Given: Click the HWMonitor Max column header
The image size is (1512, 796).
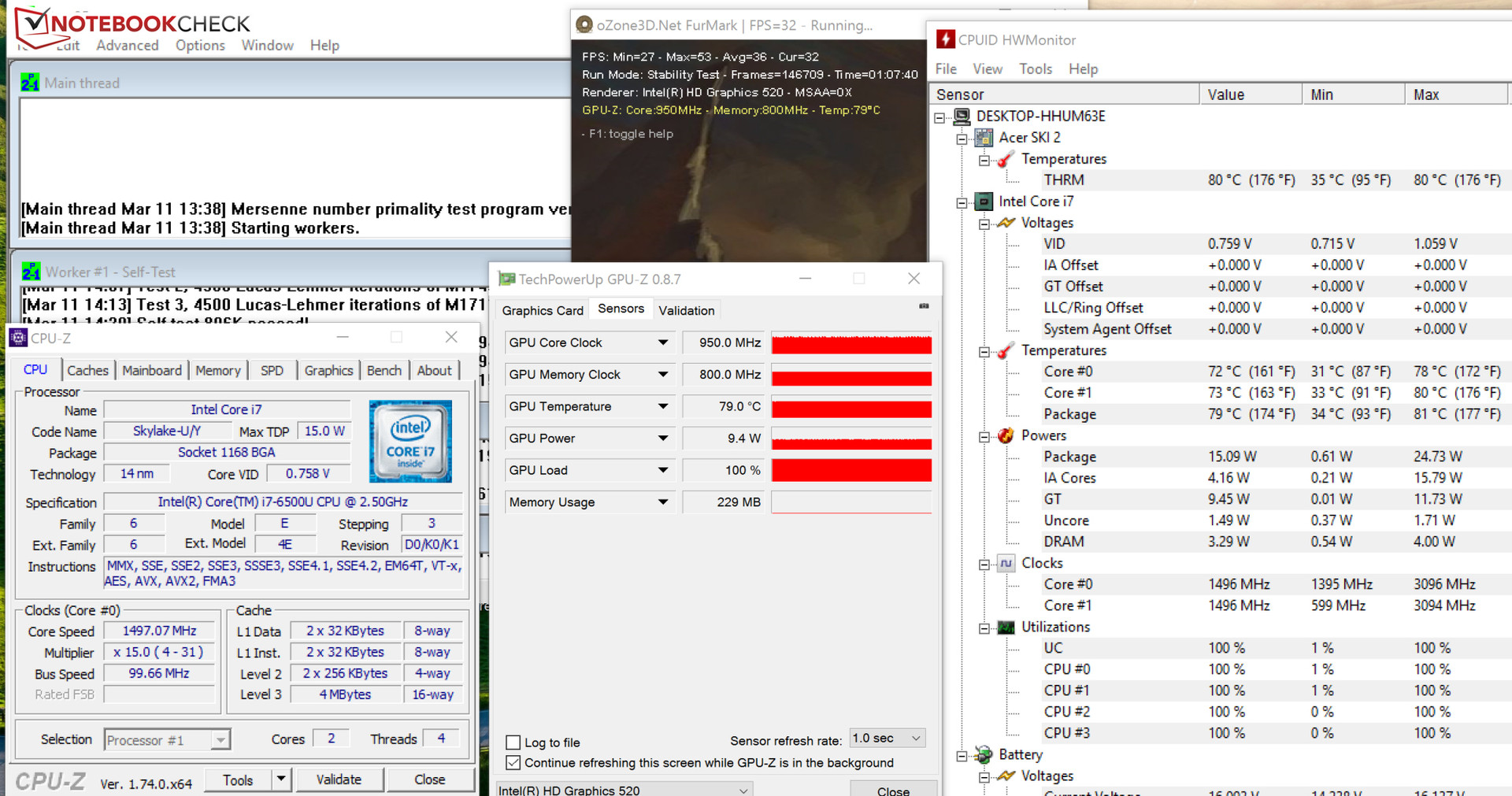Looking at the screenshot, I should point(1455,94).
